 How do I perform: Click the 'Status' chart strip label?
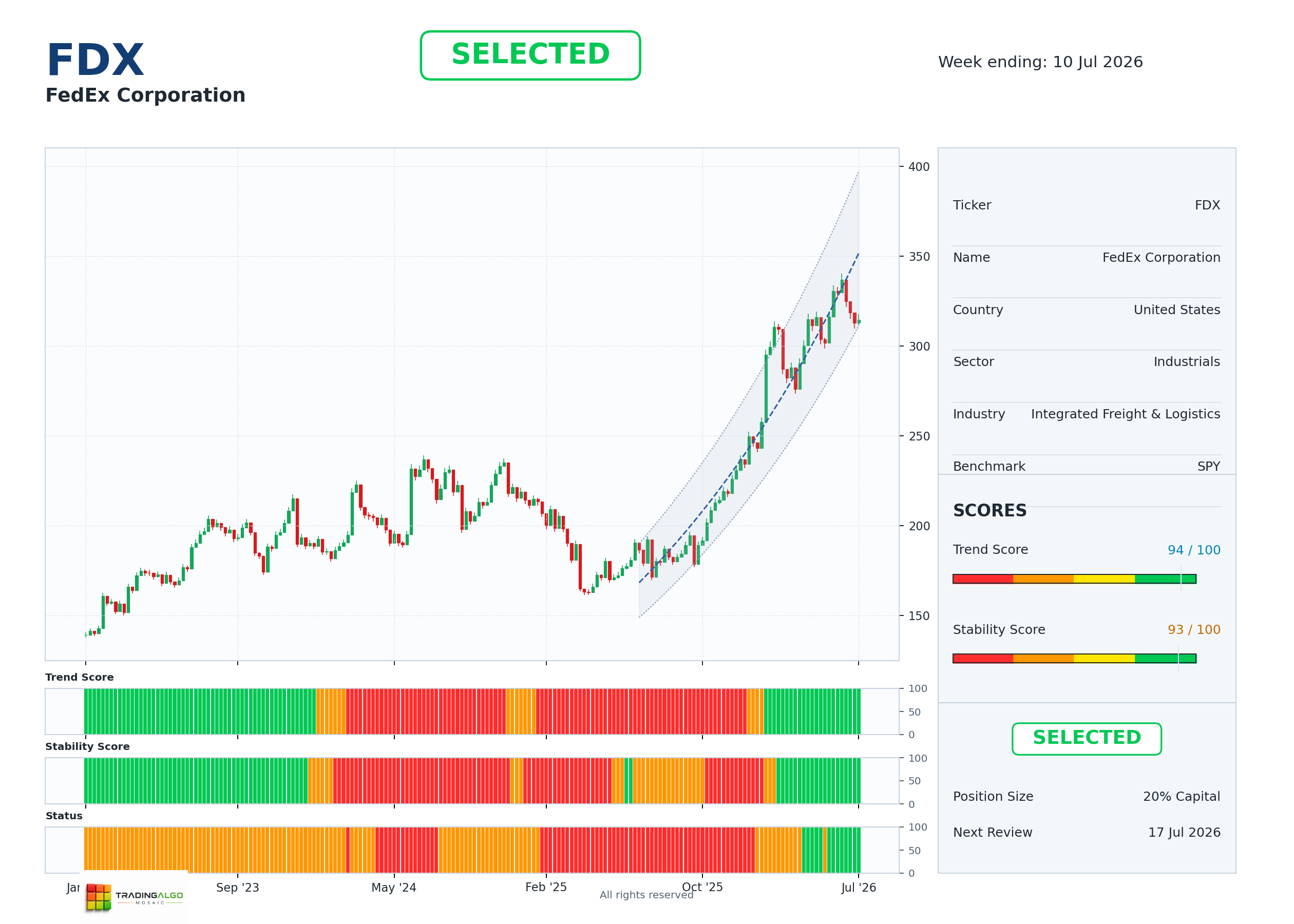coord(64,816)
